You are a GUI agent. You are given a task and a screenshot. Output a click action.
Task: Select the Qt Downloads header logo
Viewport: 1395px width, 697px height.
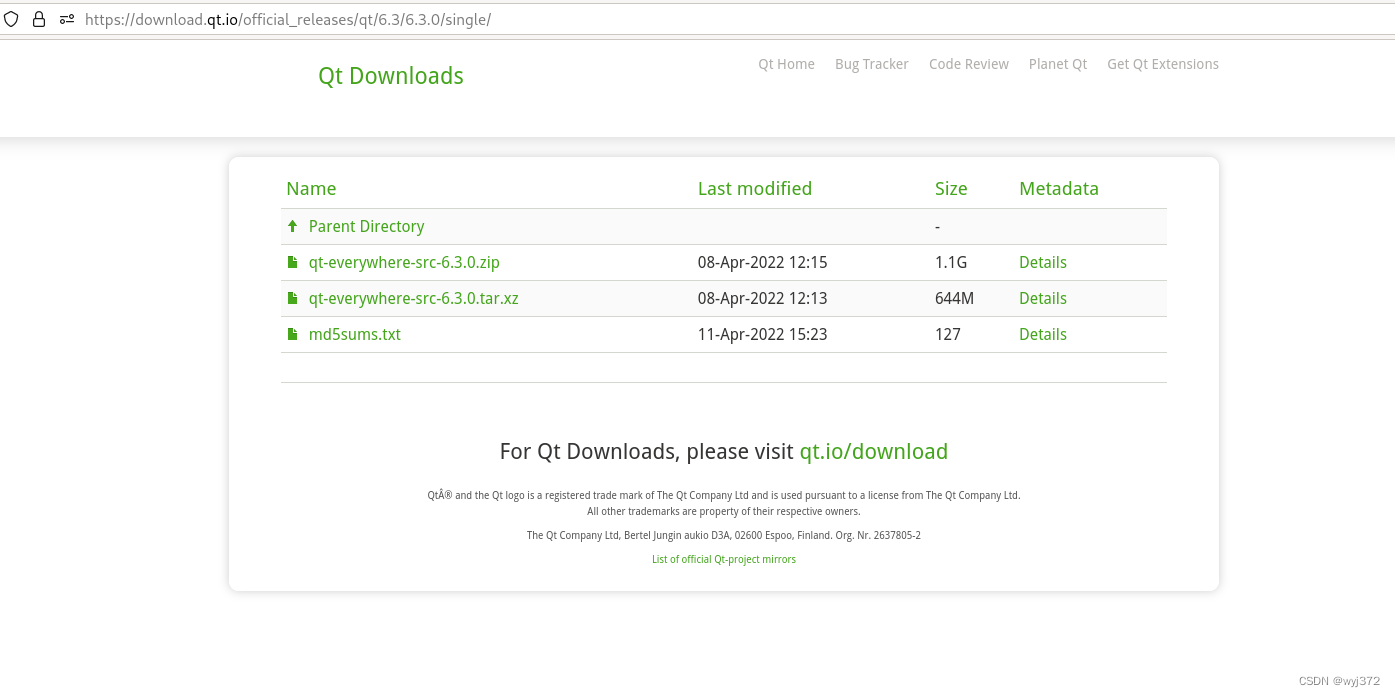tap(390, 76)
